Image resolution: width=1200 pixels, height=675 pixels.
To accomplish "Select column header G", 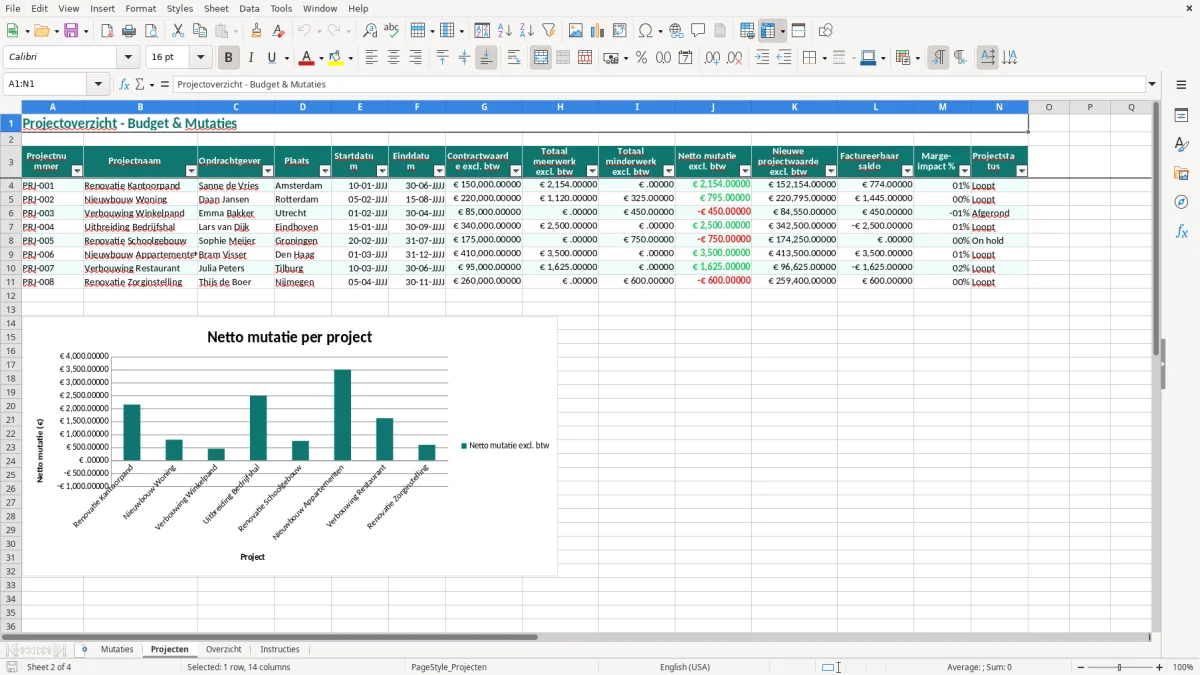I will coord(484,107).
